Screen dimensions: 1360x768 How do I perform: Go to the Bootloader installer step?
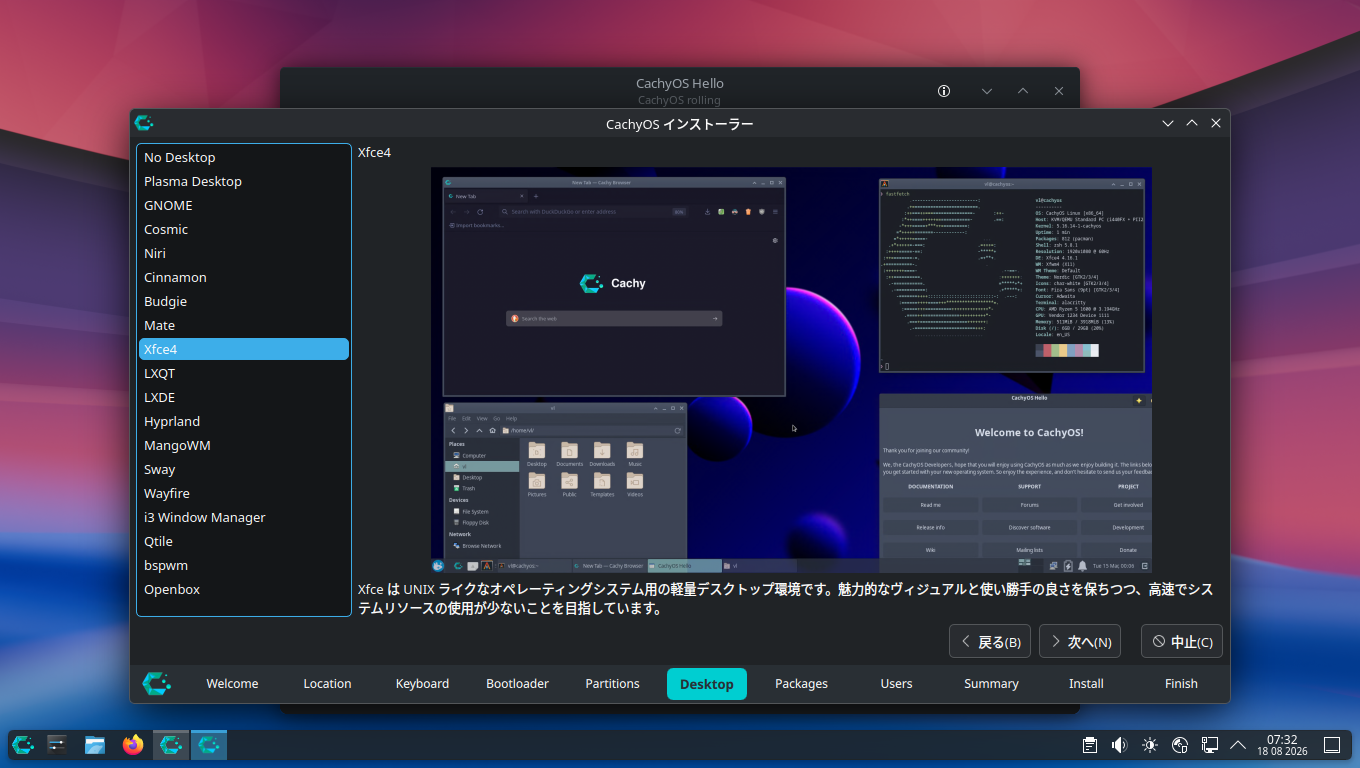coord(517,684)
